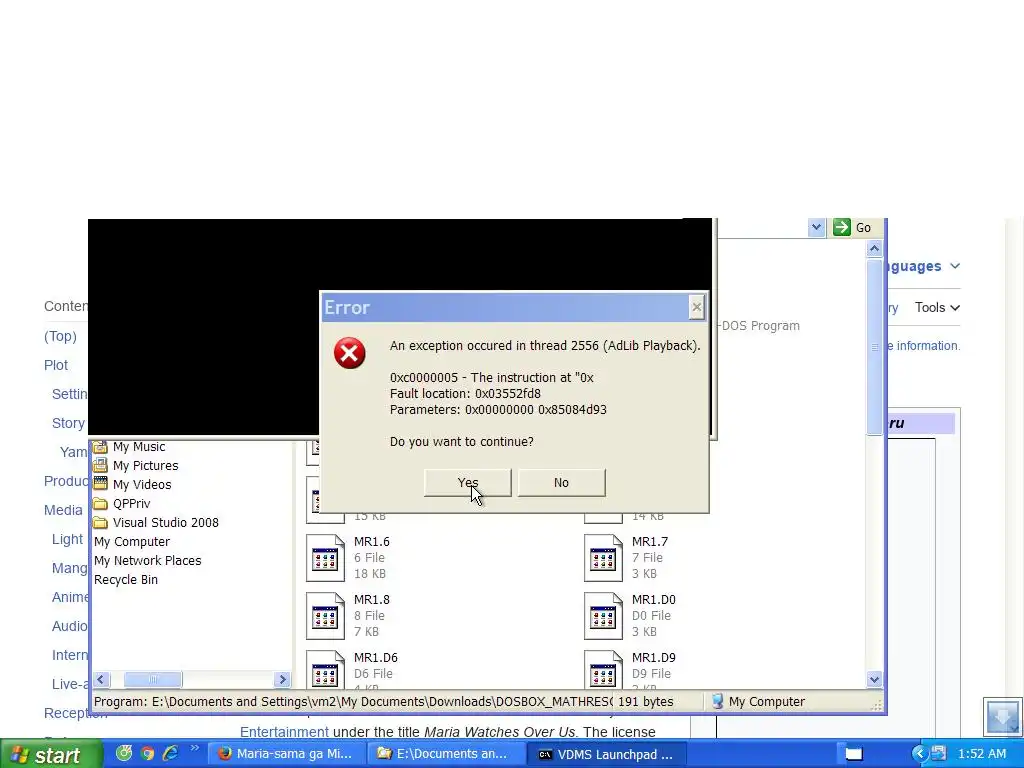Switch to E:\Documents Explorer taskbar button

coord(445,754)
